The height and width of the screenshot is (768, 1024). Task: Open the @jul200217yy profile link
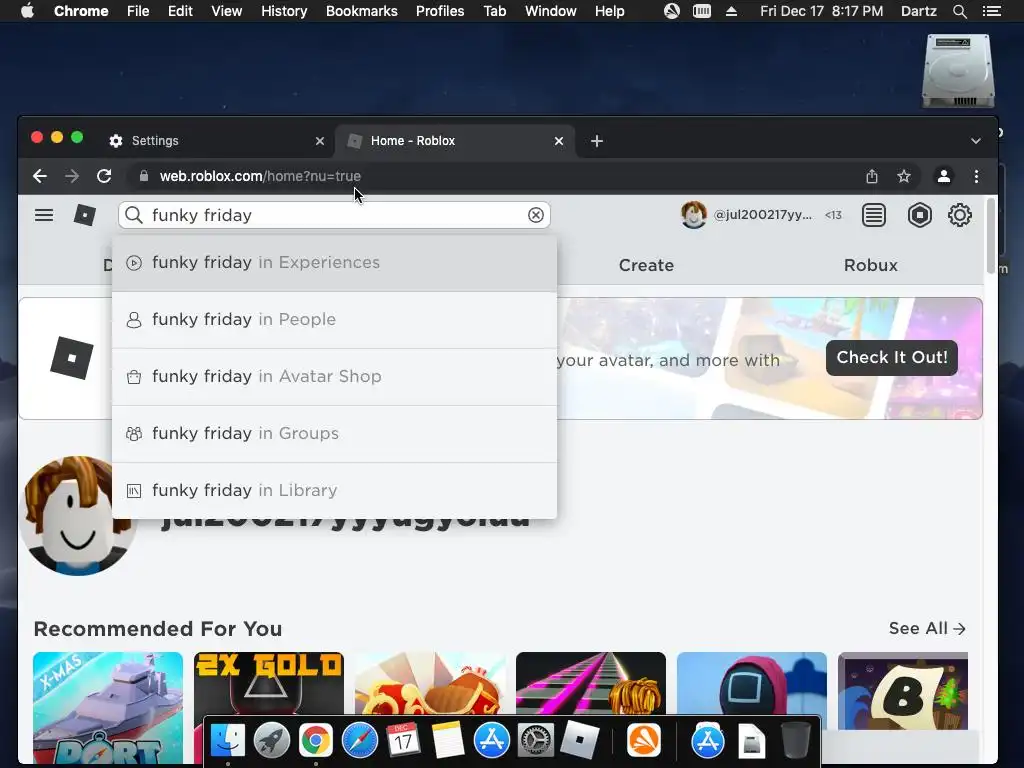(763, 215)
